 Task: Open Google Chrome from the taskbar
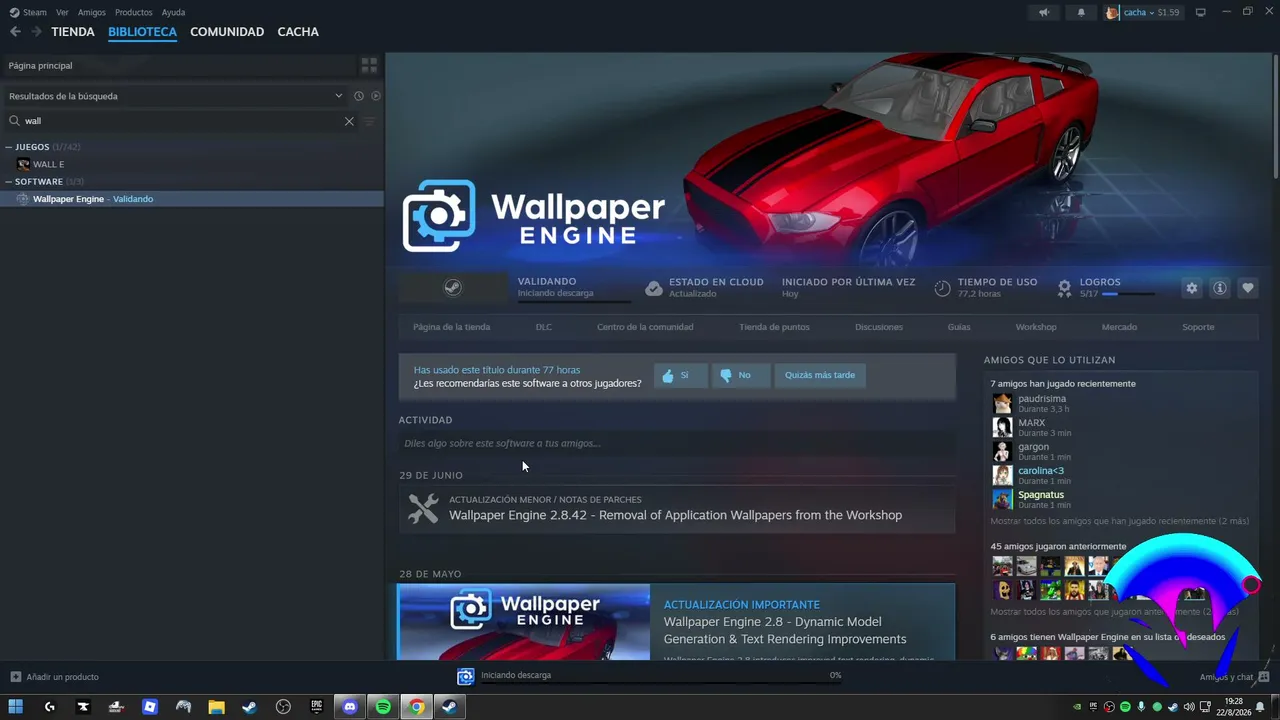pyautogui.click(x=416, y=707)
